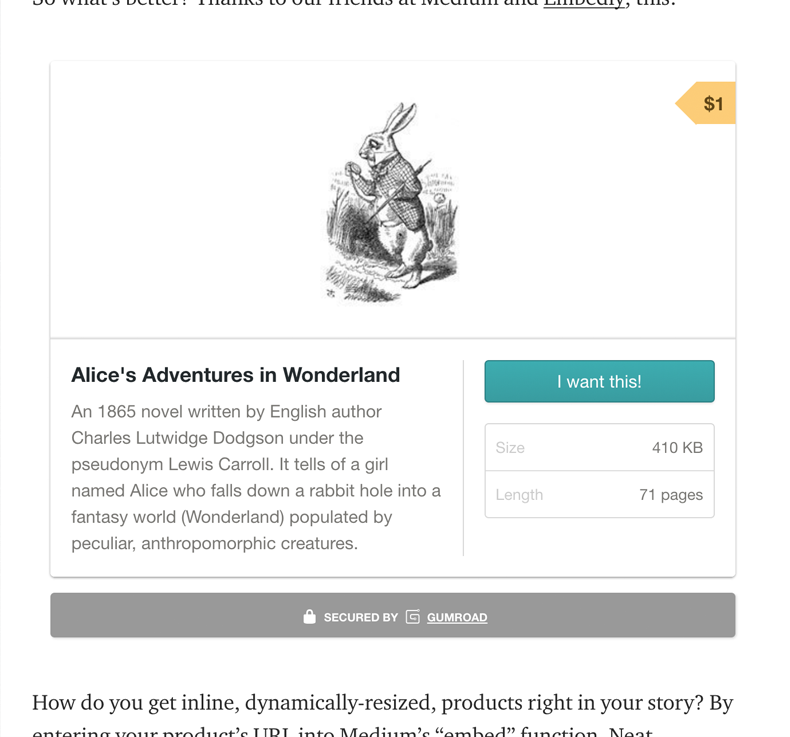Viewport: 790px width, 737px height.
Task: Click the "71 pages" value
Action: 671,495
